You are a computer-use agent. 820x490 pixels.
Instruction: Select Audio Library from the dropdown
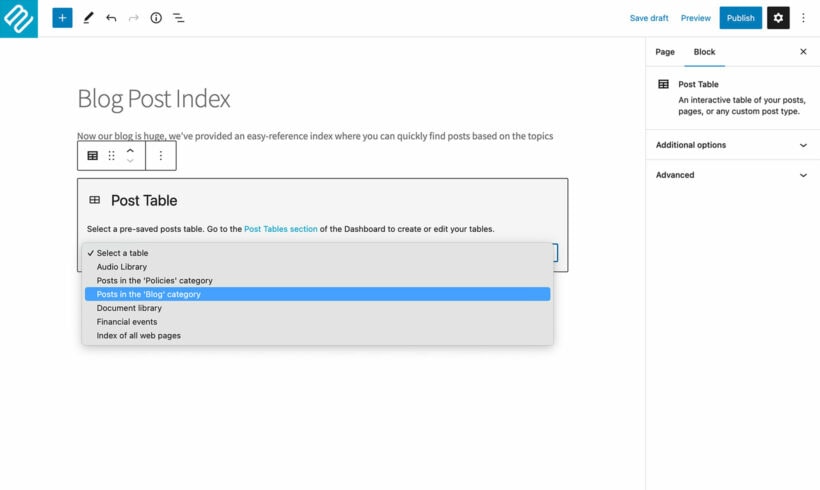(122, 267)
